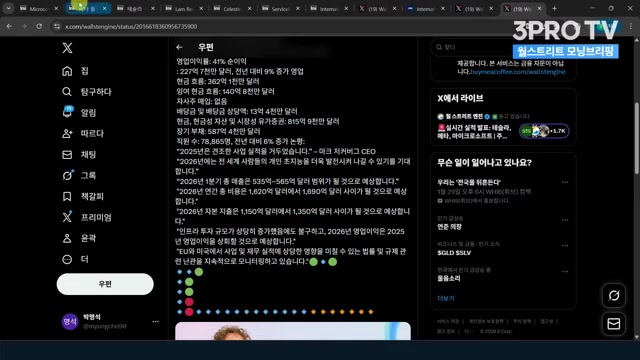This screenshot has height=360, width=640.
Task: Open Explore (탐구하다) search icon
Action: [x=67, y=92]
